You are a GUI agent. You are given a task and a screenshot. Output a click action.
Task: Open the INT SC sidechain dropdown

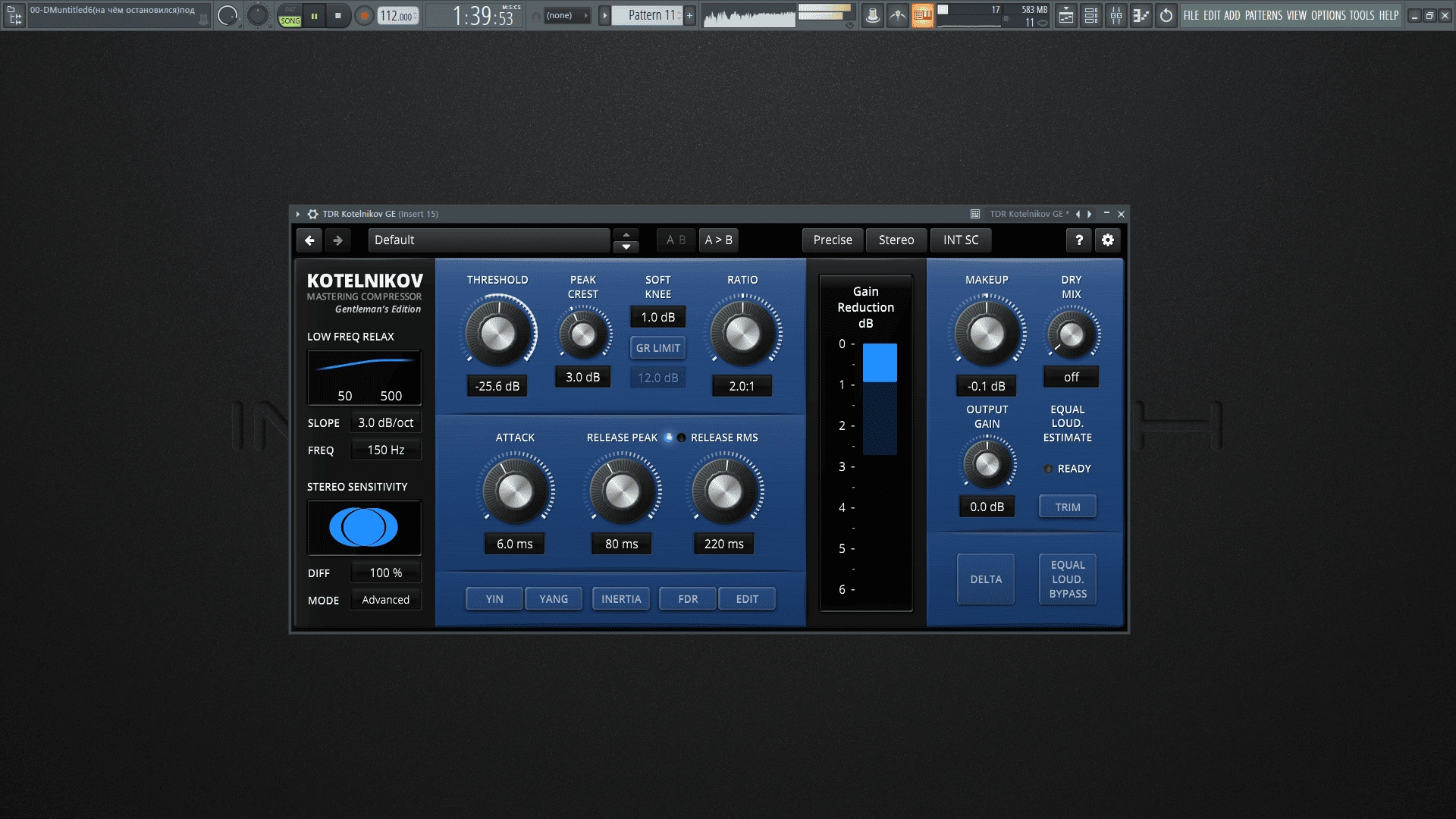coord(961,240)
